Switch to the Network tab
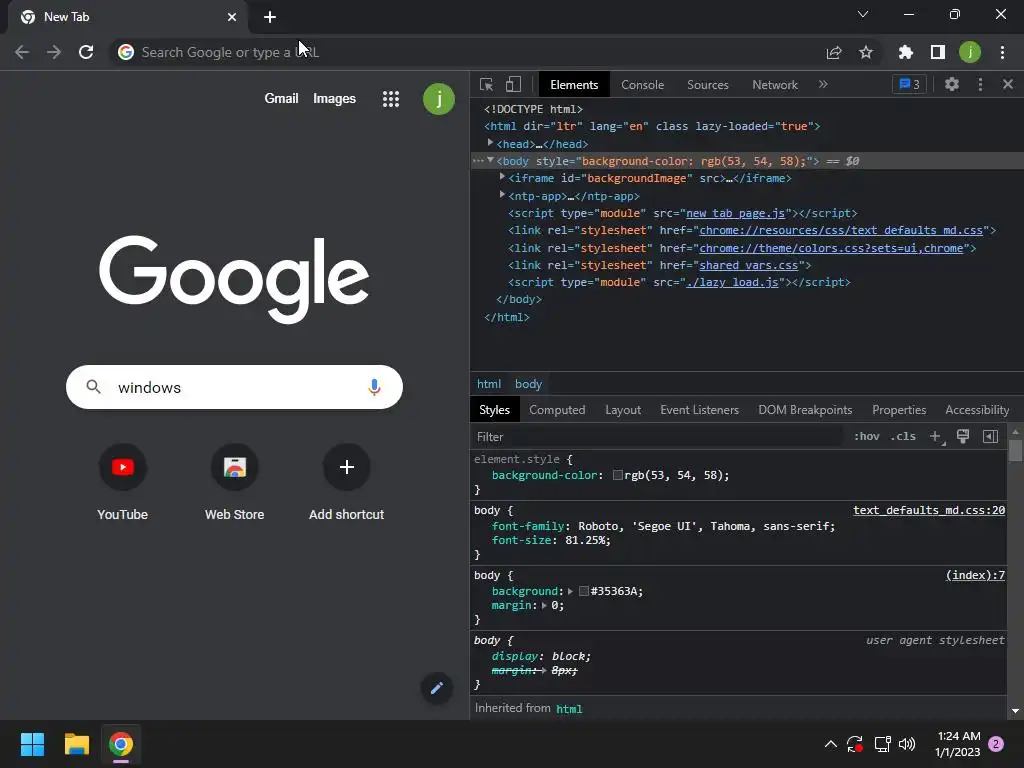 coord(775,85)
